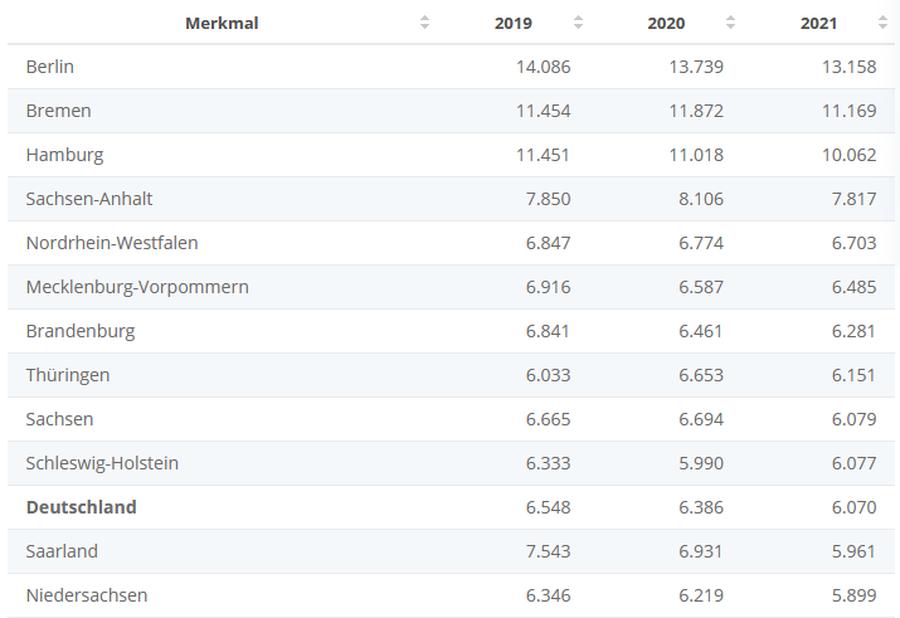900x618 pixels.
Task: Select the Bremen row label
Action: tap(59, 111)
